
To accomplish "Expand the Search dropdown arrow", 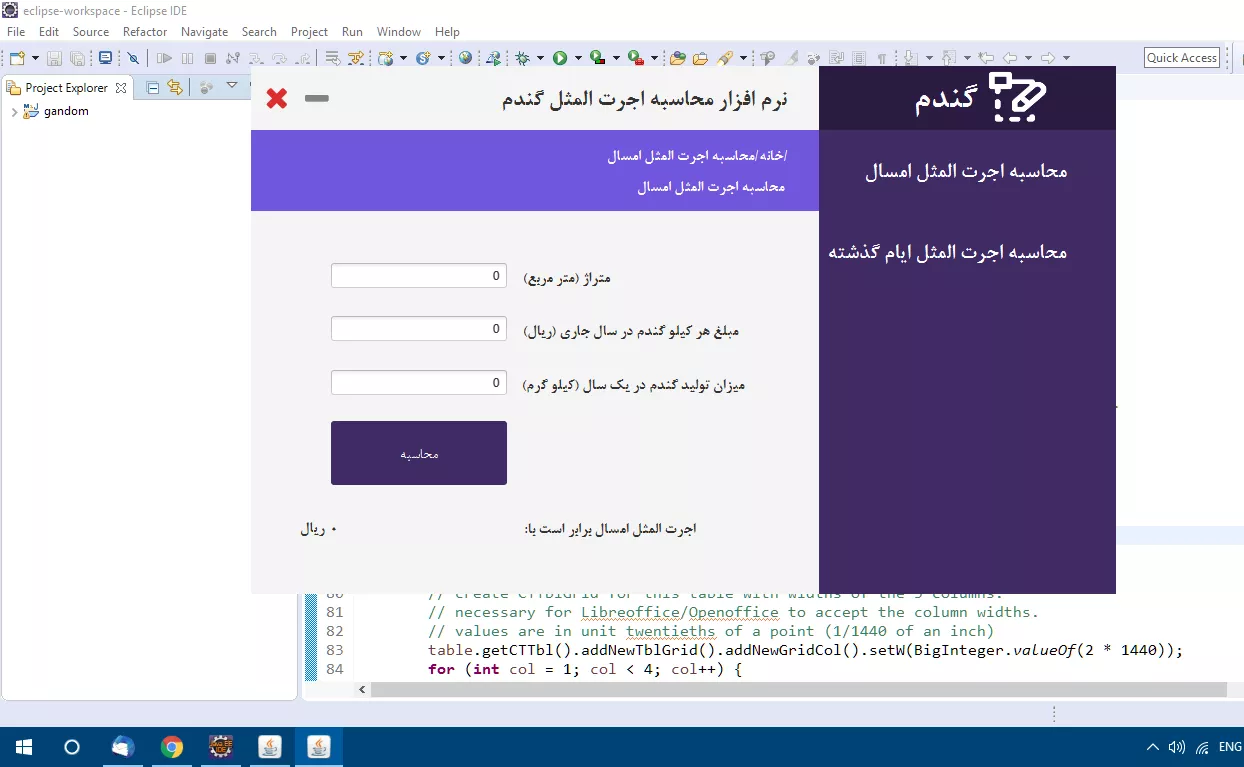I will pyautogui.click(x=743, y=58).
